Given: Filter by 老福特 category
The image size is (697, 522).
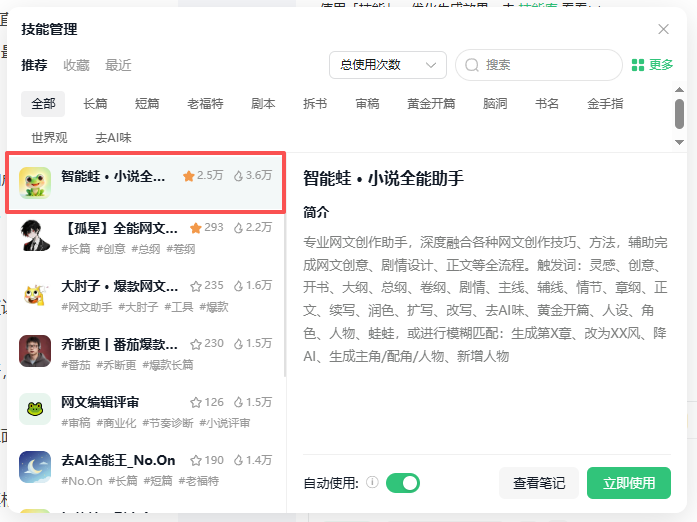Looking at the screenshot, I should pyautogui.click(x=205, y=104).
